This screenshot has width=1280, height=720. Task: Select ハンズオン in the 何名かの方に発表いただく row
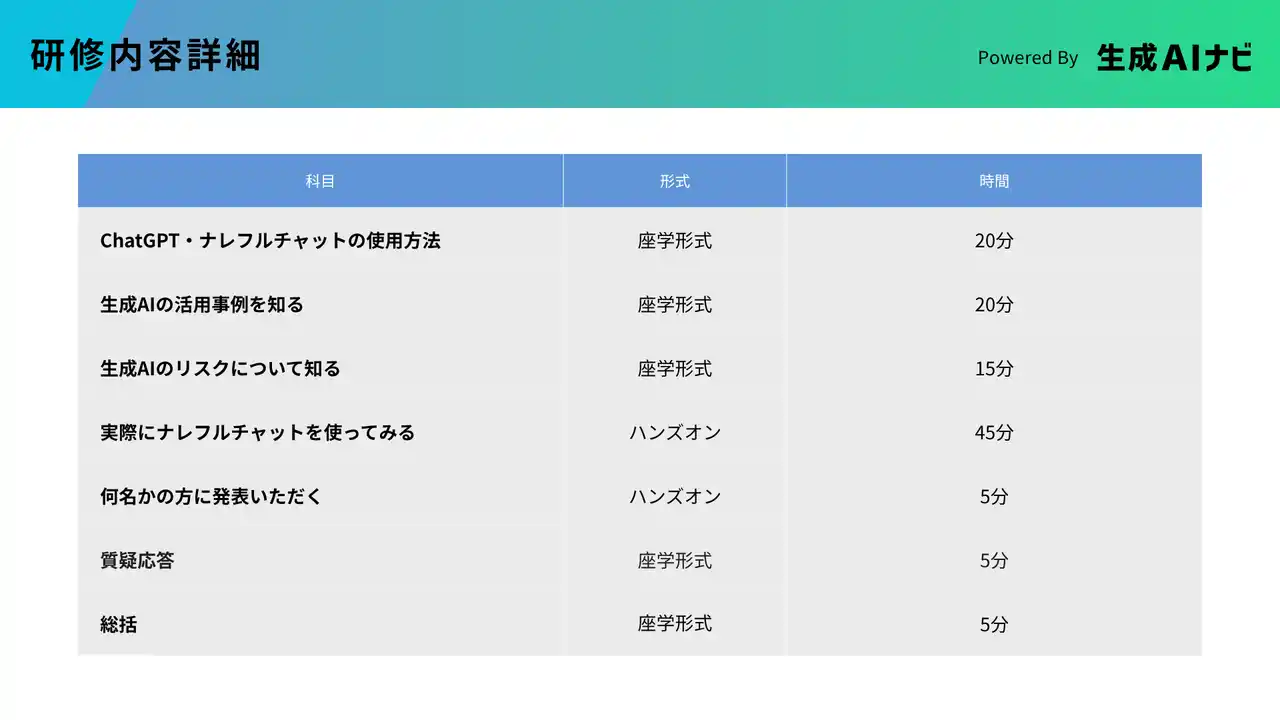tap(675, 496)
